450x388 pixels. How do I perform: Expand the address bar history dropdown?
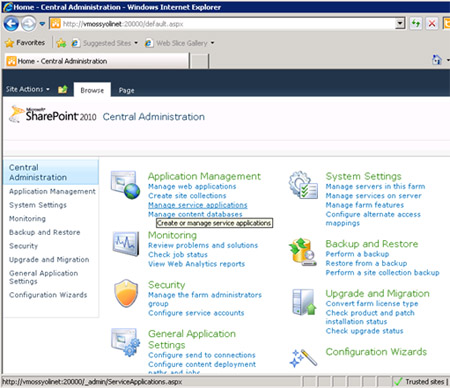click(400, 24)
